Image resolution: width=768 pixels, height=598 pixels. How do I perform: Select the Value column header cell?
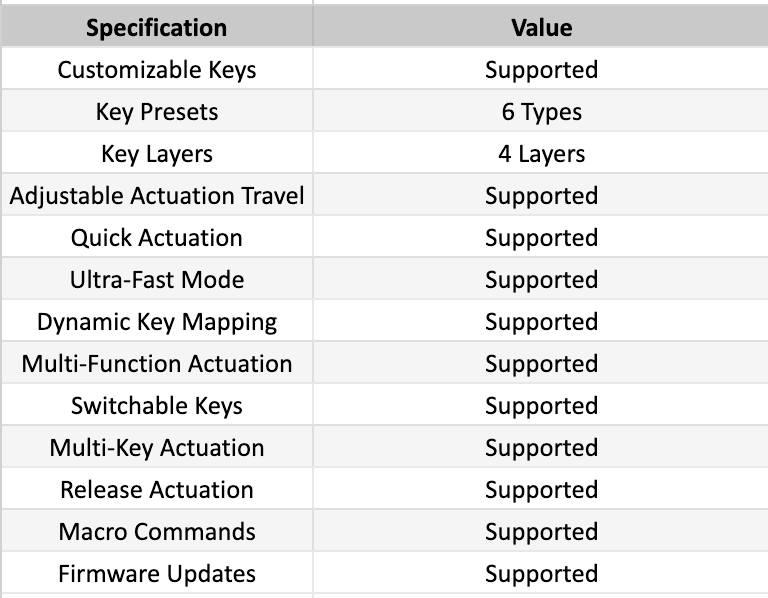pos(541,27)
